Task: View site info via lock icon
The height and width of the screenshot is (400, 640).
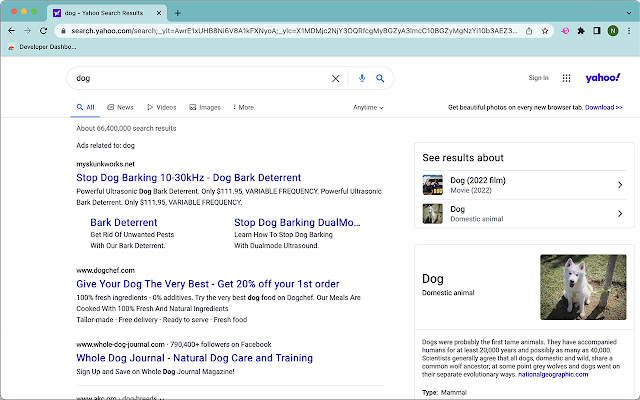Action: click(63, 31)
